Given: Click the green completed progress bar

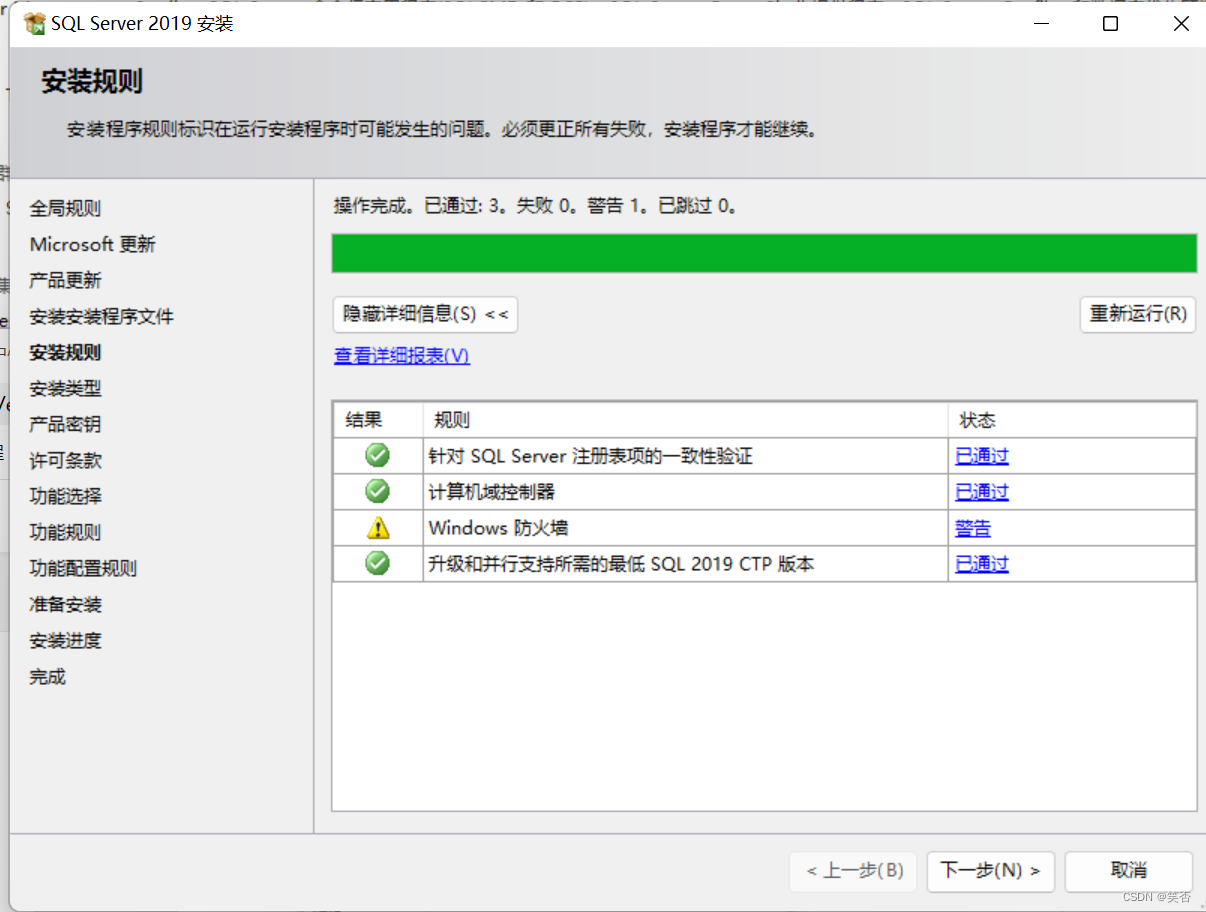Looking at the screenshot, I should pos(764,253).
